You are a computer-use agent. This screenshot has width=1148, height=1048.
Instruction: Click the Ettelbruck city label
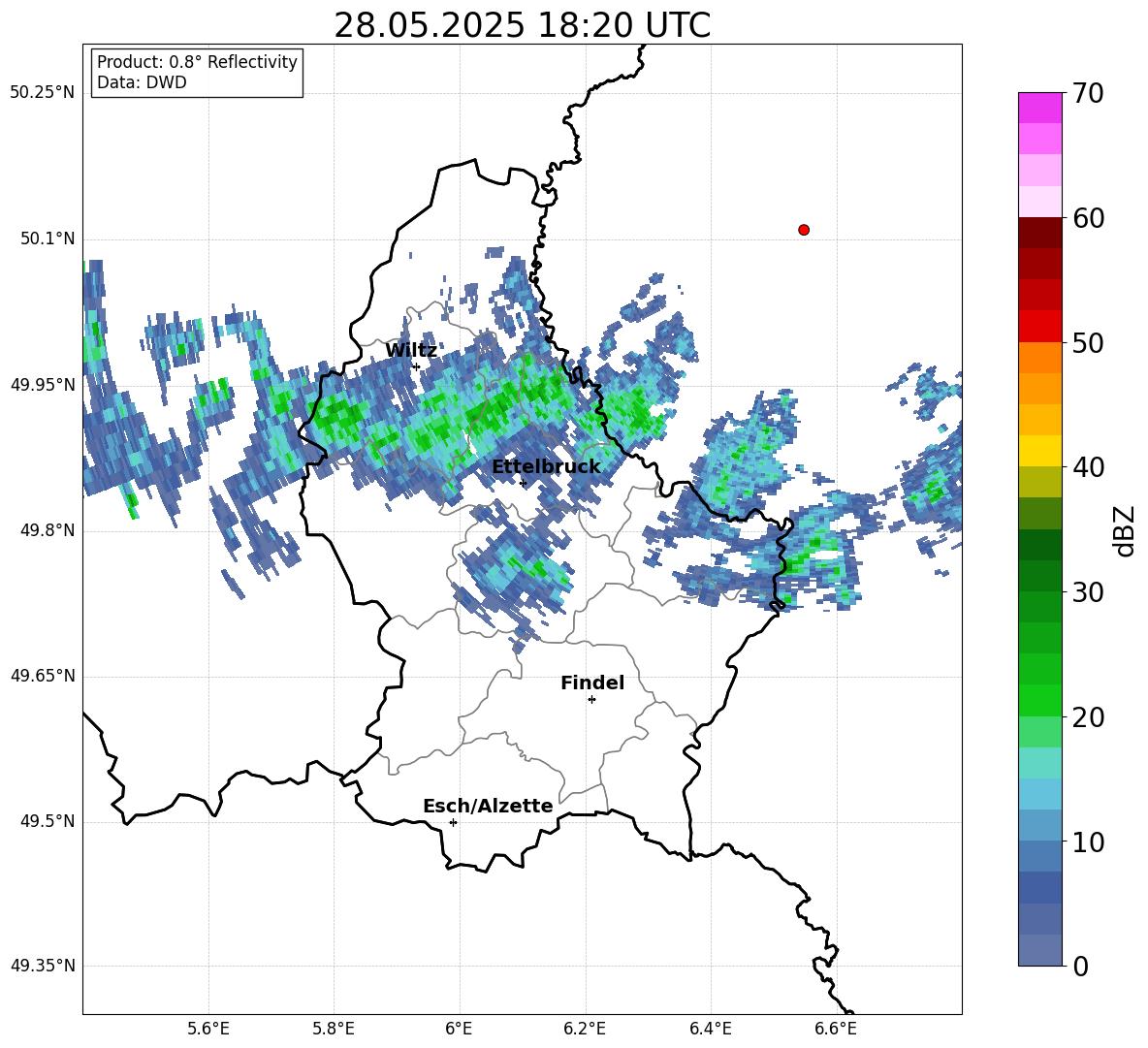click(546, 467)
